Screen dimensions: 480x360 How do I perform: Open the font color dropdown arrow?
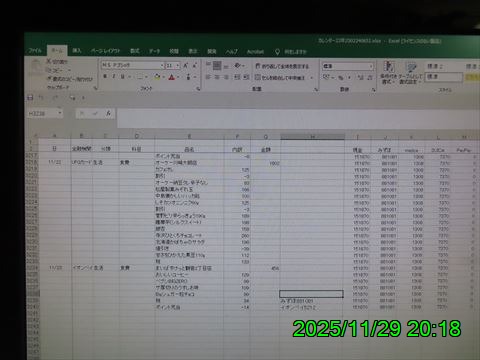point(178,77)
